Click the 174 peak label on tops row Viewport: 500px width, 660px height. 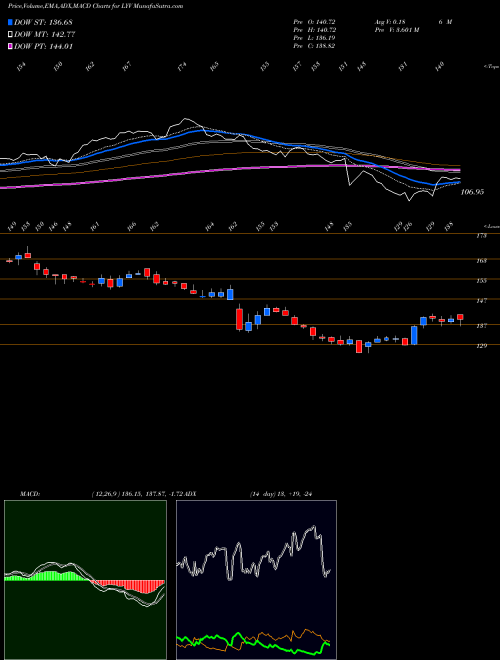[182, 67]
